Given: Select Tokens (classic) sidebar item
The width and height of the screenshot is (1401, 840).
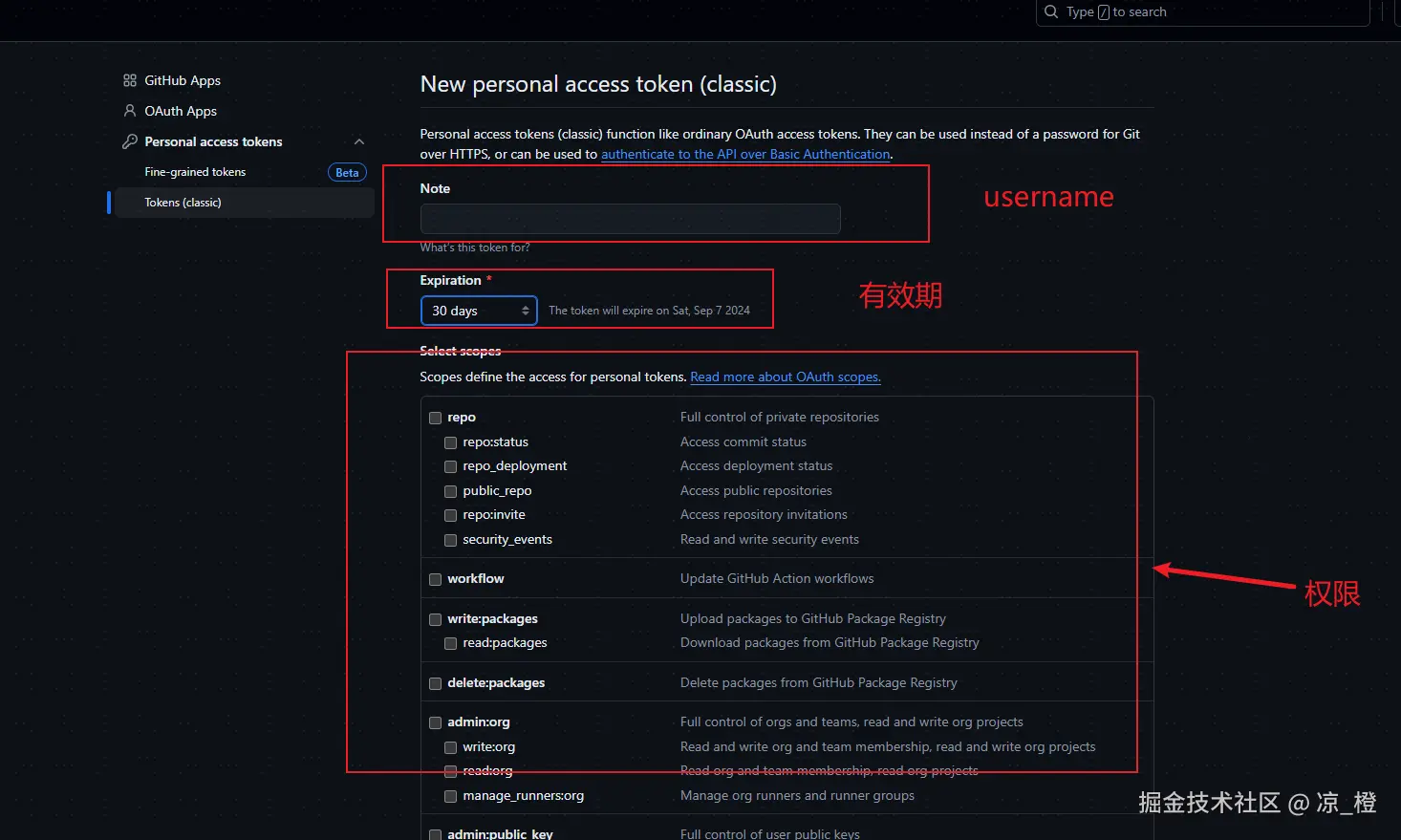Looking at the screenshot, I should click(x=245, y=203).
